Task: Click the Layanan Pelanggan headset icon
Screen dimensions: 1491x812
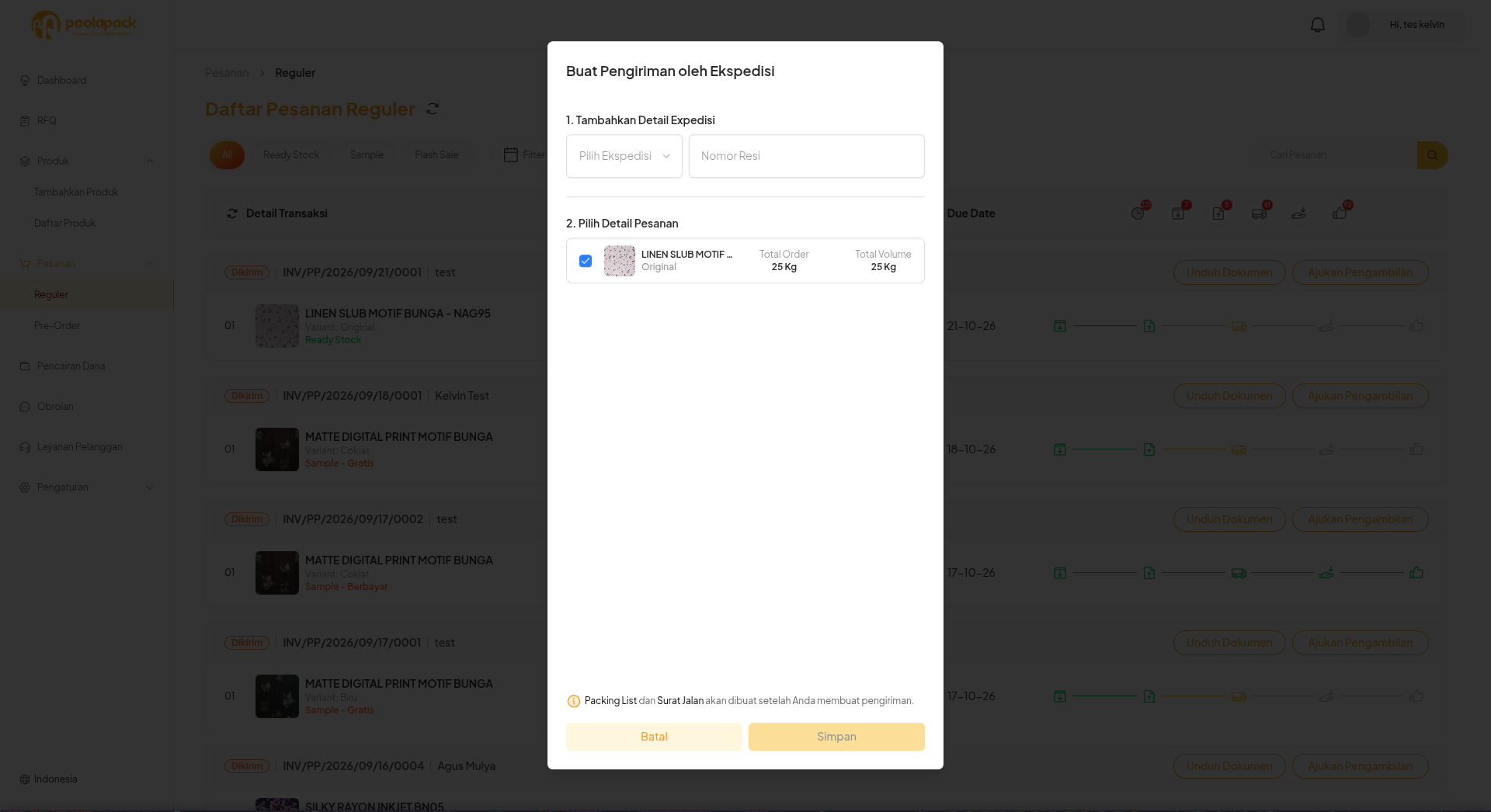Action: 25,447
